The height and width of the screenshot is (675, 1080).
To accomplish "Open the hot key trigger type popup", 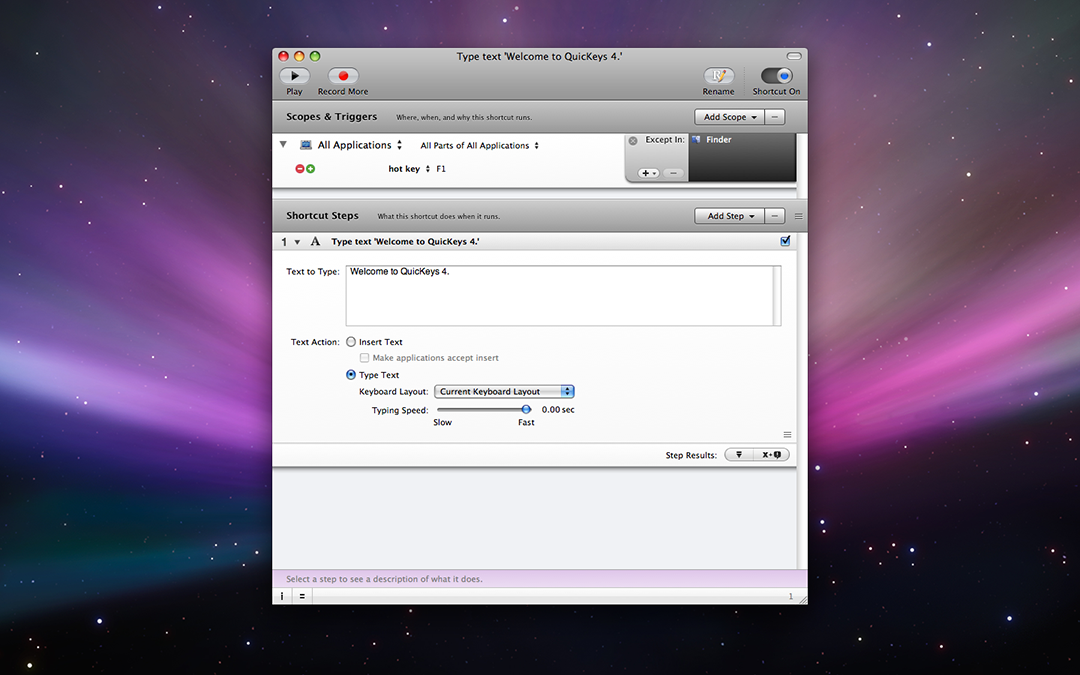I will pos(409,169).
